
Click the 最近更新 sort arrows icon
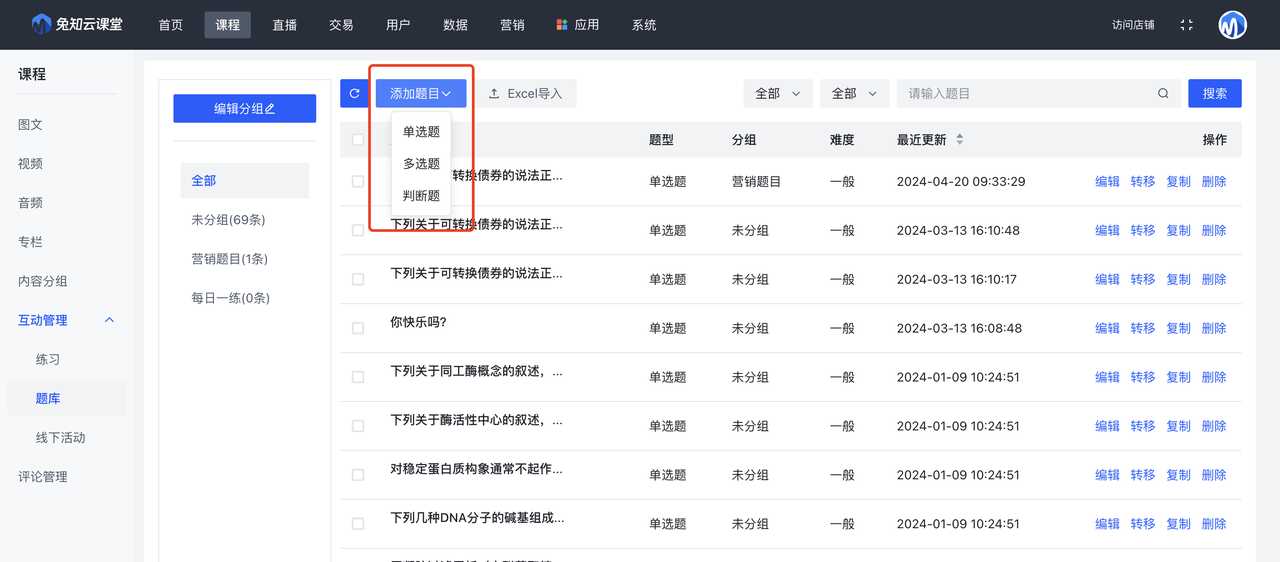(x=960, y=140)
